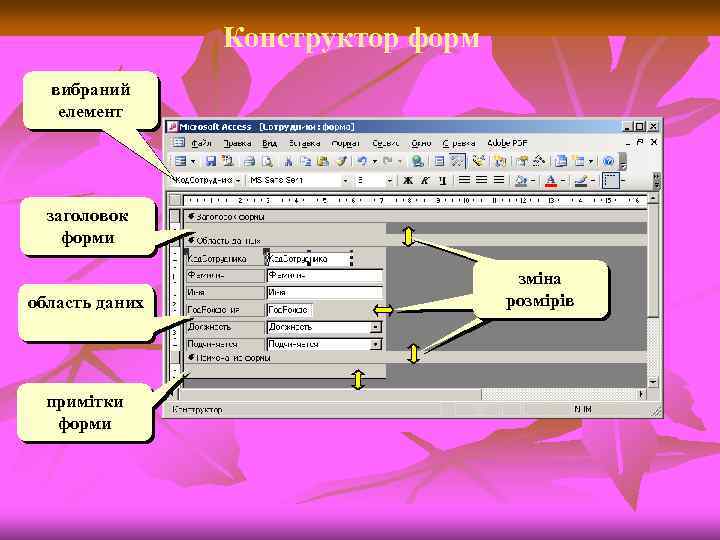Click the form selector box by ruler

(174, 200)
